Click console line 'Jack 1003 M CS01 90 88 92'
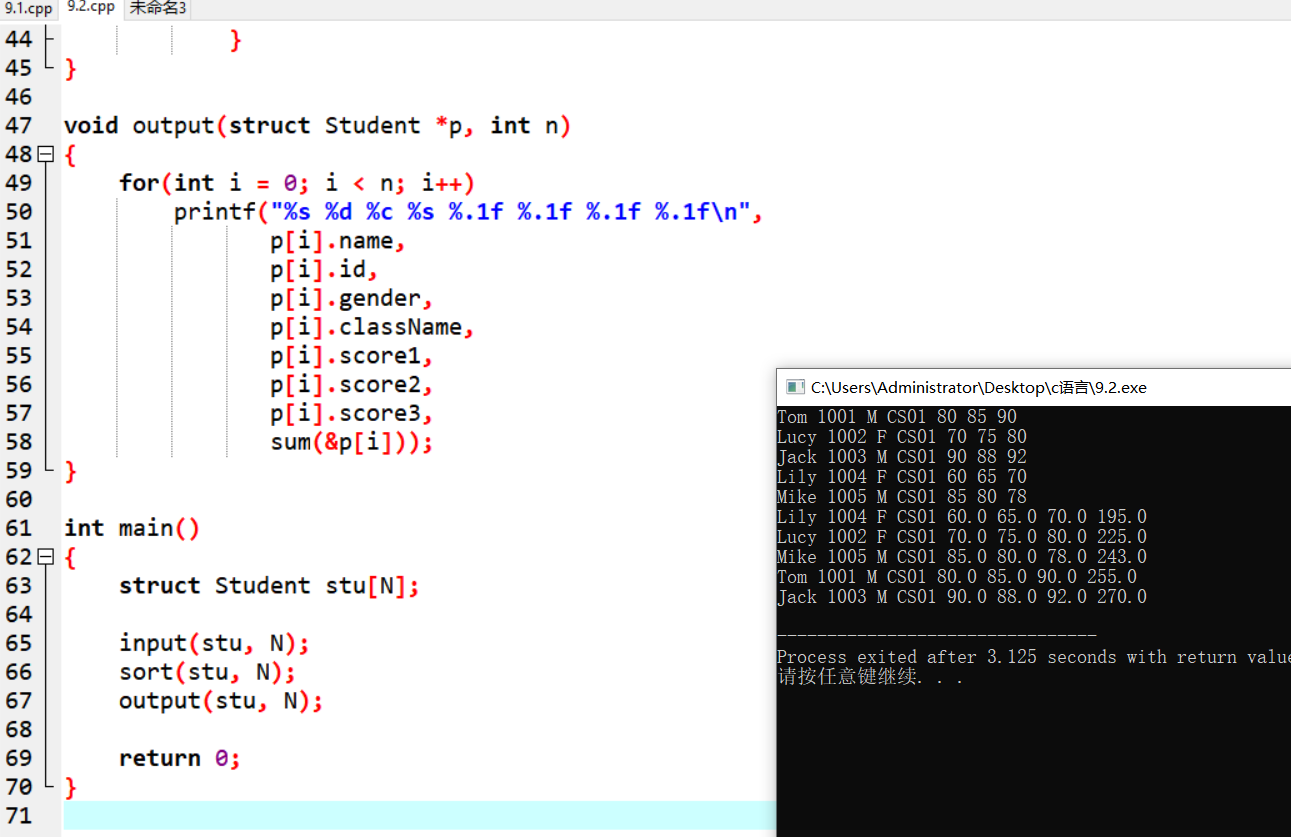1291x837 pixels. (902, 457)
